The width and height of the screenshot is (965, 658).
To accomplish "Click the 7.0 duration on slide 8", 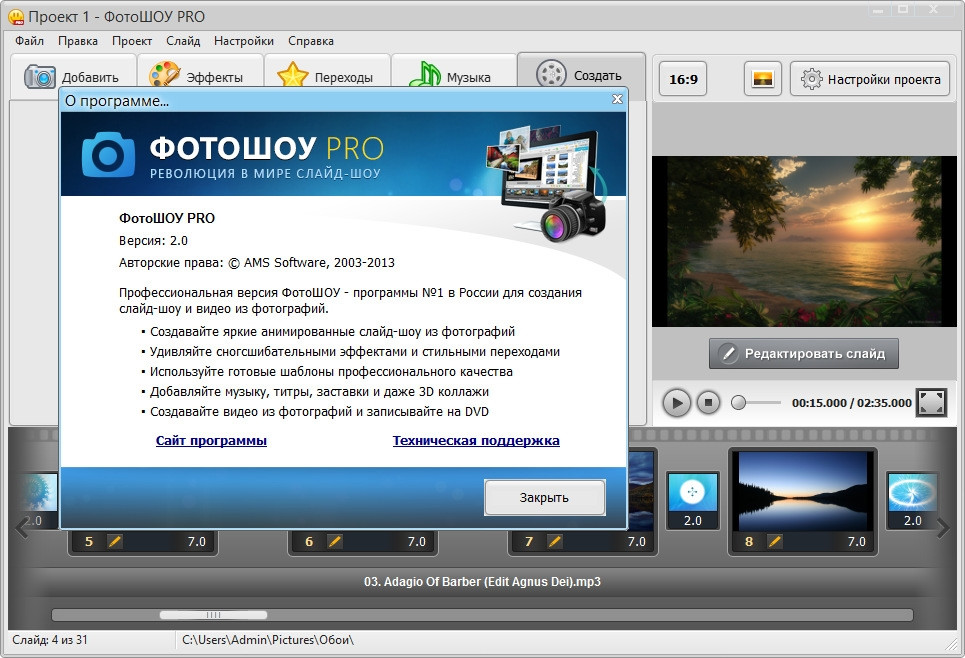I will (x=857, y=542).
